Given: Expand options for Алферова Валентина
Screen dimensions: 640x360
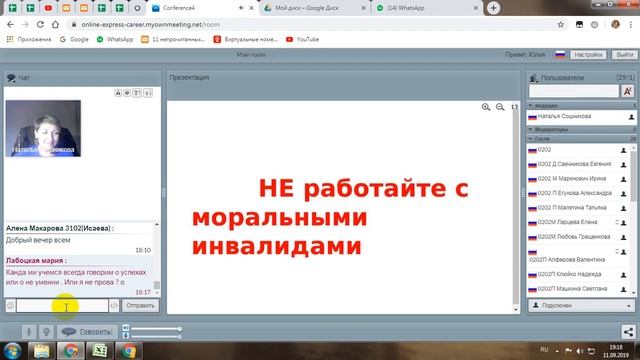Looking at the screenshot, I should pos(617,251).
